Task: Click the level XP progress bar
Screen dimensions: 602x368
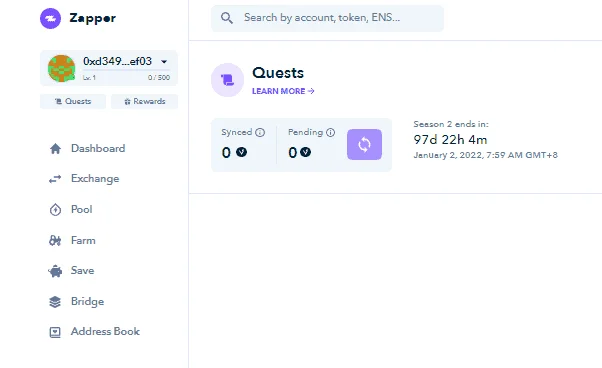Action: pos(126,70)
